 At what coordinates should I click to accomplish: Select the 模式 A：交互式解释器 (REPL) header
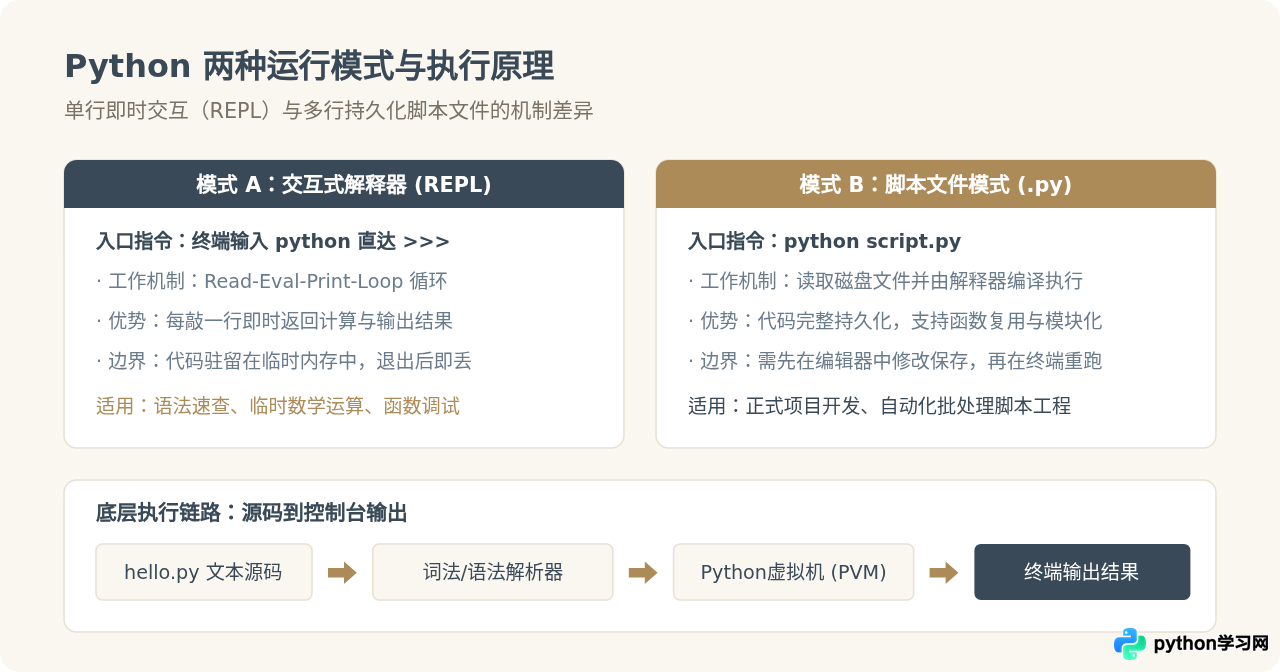[x=344, y=184]
